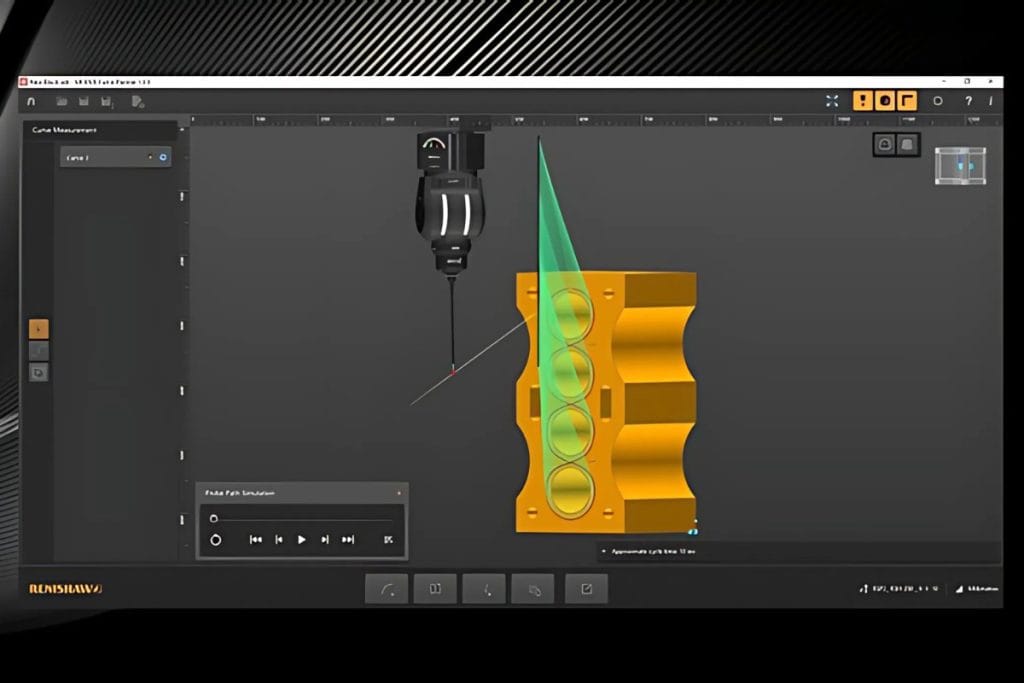Open the info icon at top right
The width and height of the screenshot is (1024, 683).
990,101
